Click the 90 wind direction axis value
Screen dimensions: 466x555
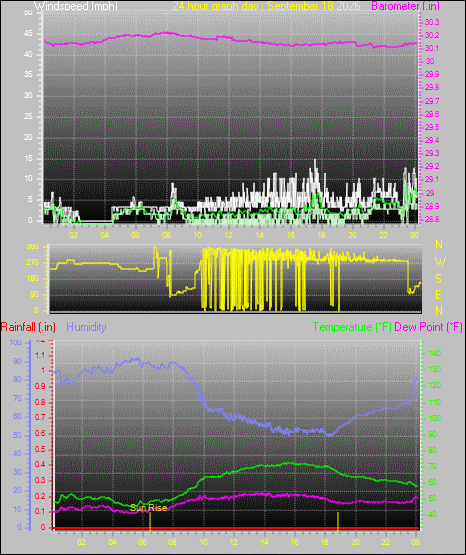[x=34, y=294]
